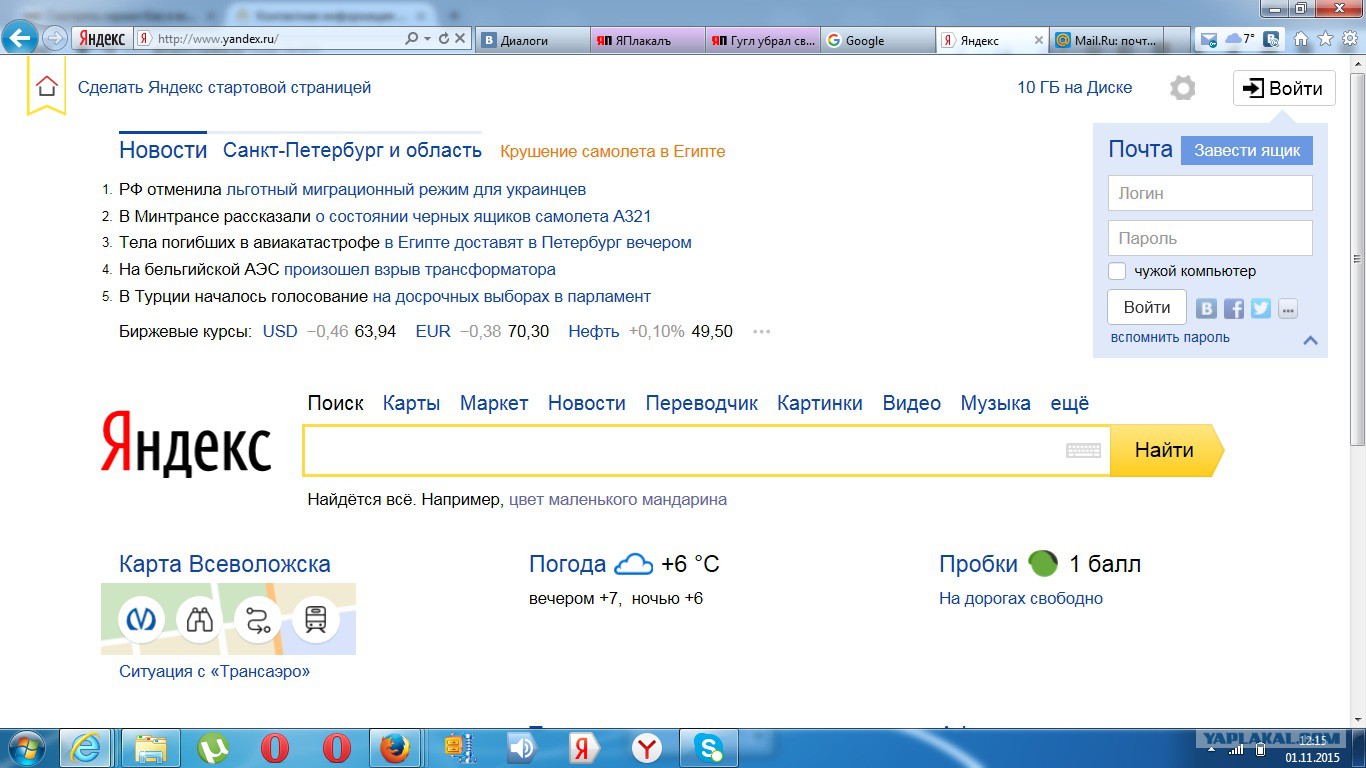This screenshot has width=1366, height=768.
Task: Switch to the Google browser tab
Action: 876,40
